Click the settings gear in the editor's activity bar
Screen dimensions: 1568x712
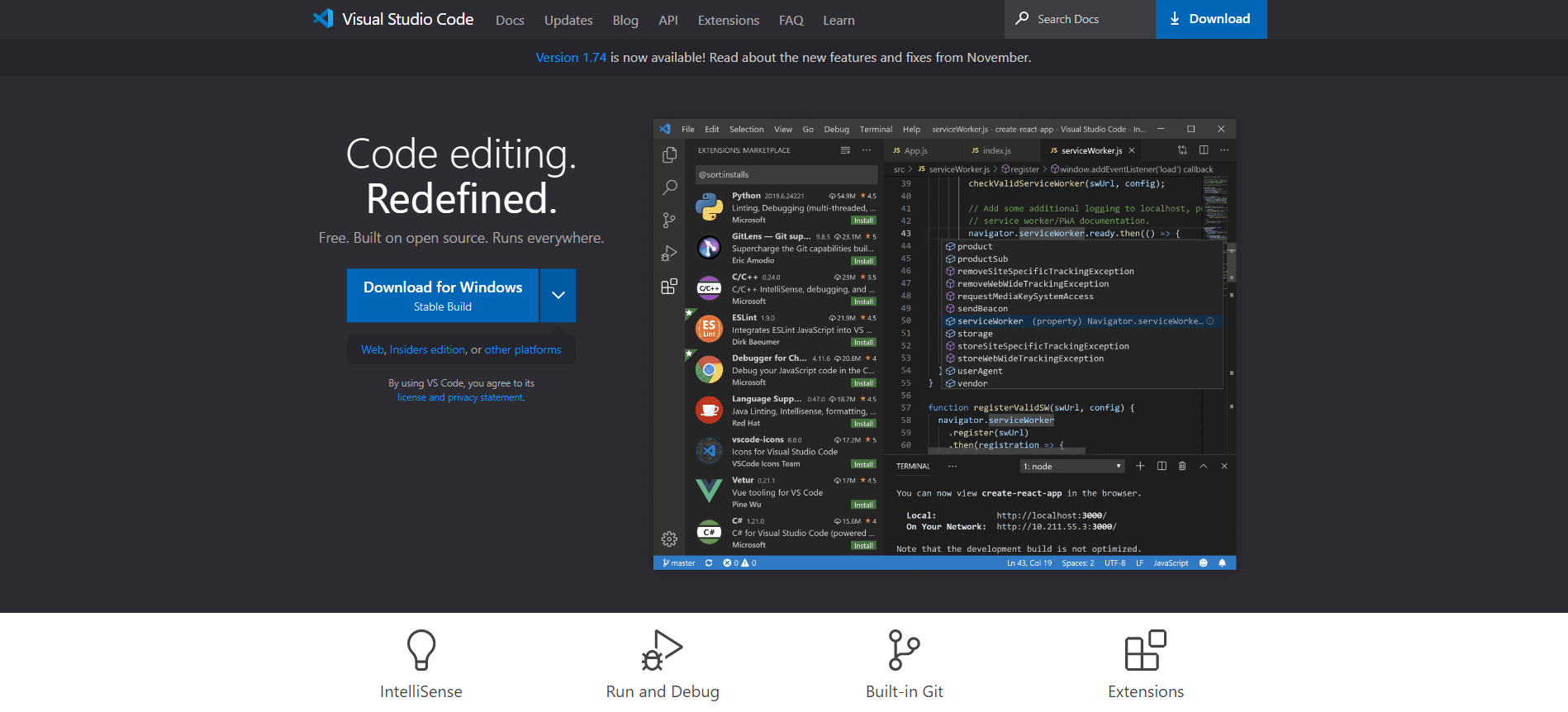click(669, 539)
